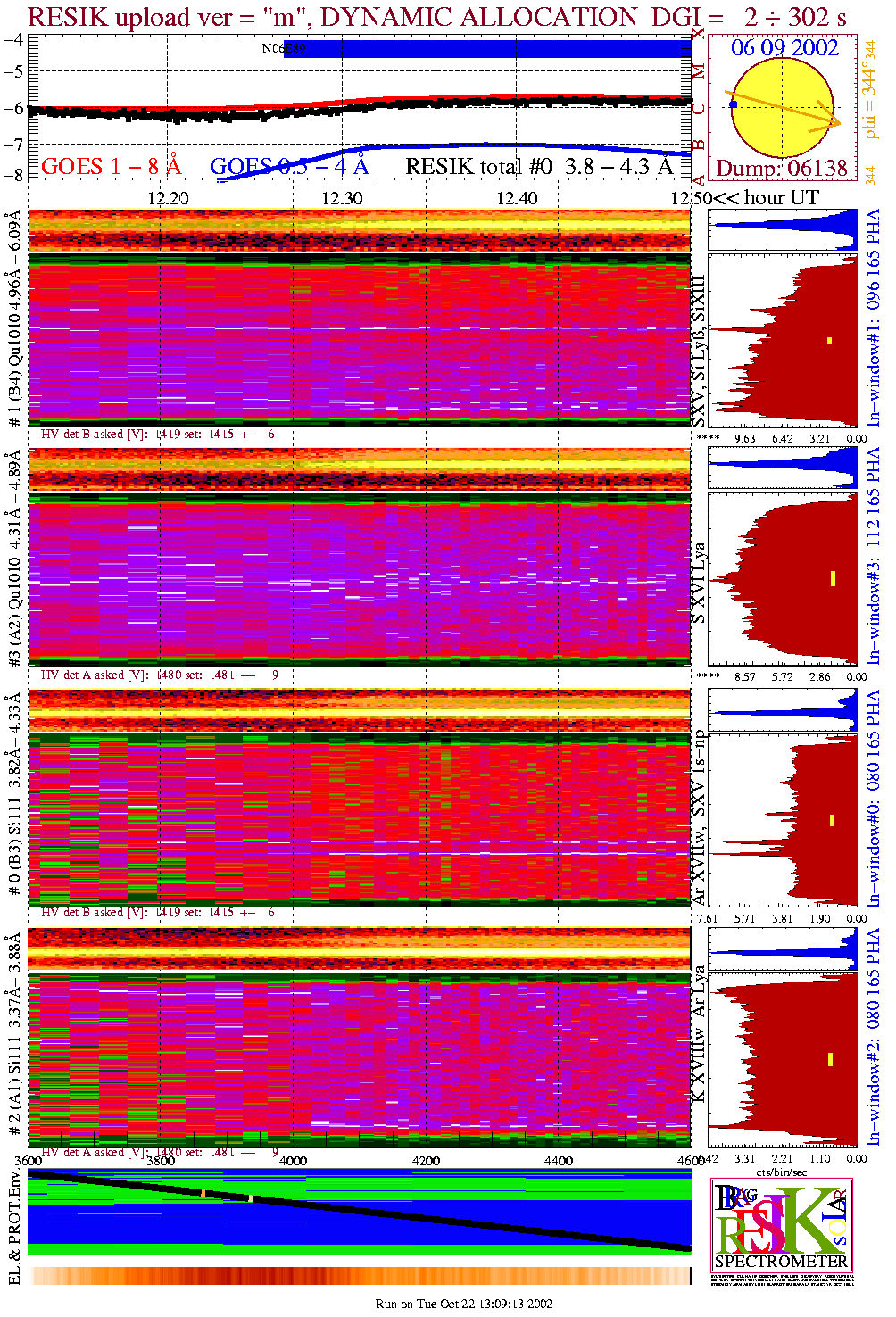Click the 9.63 histogram axis value
Screen dimensions: 896x1317
coord(744,438)
